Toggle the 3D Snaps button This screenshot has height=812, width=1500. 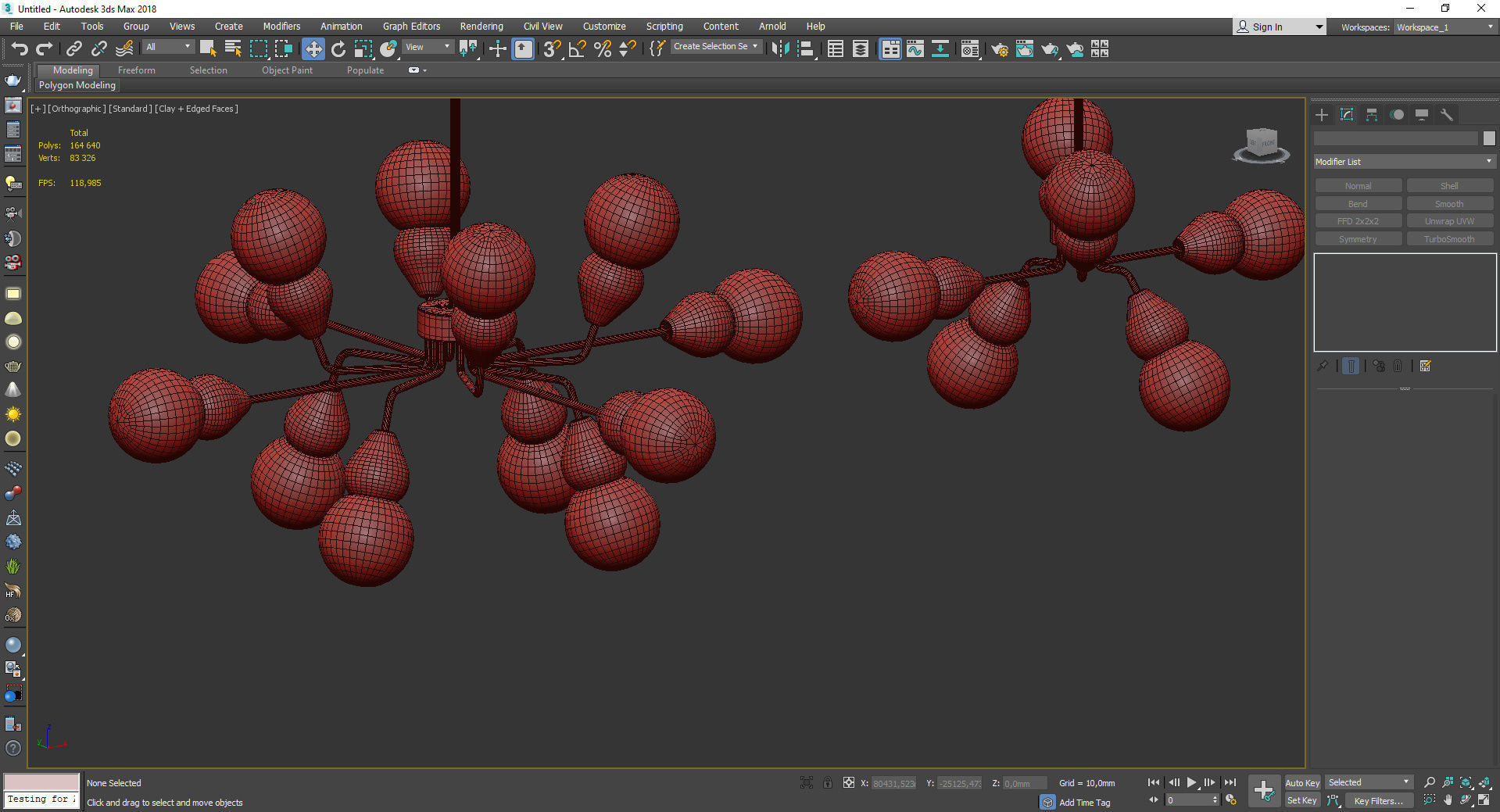(x=553, y=49)
